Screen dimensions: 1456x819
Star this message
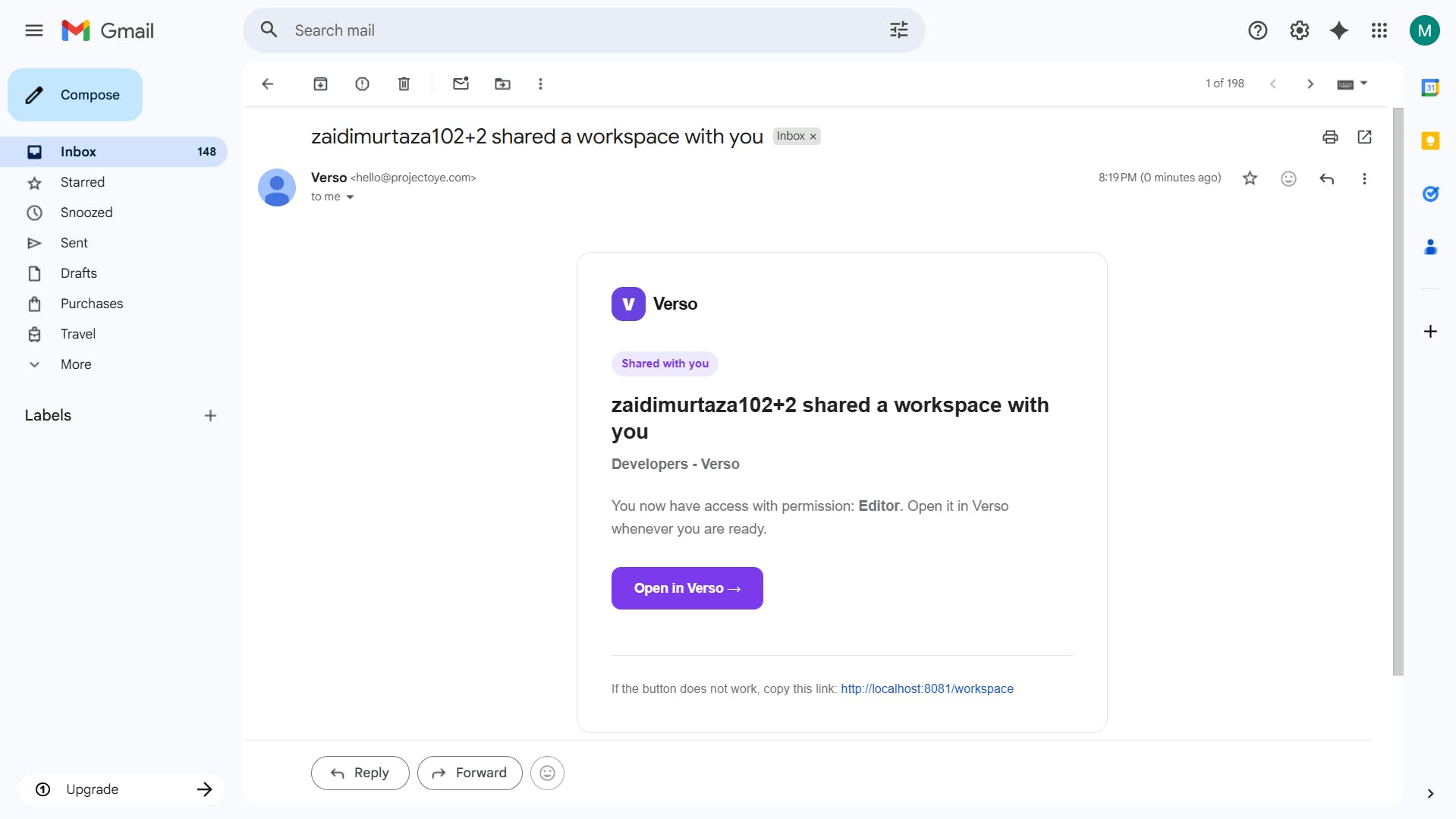click(1250, 178)
